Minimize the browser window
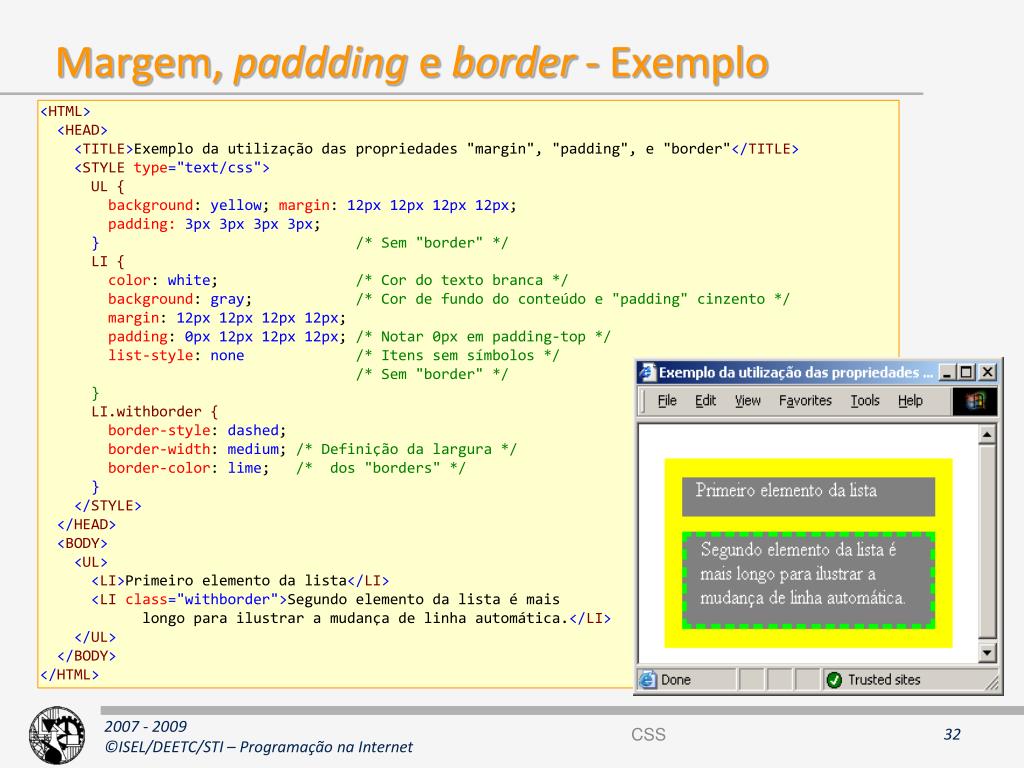Image resolution: width=1024 pixels, height=768 pixels. (x=946, y=372)
